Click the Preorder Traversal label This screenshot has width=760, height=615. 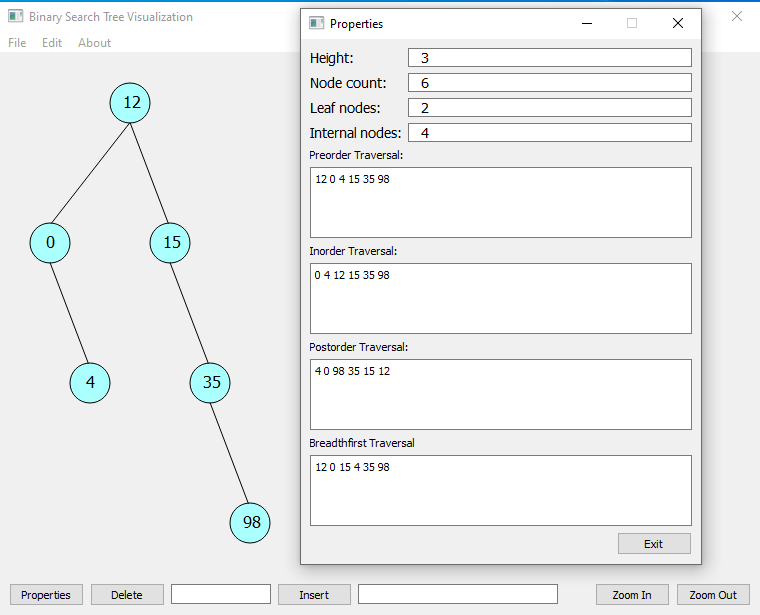(x=356, y=155)
